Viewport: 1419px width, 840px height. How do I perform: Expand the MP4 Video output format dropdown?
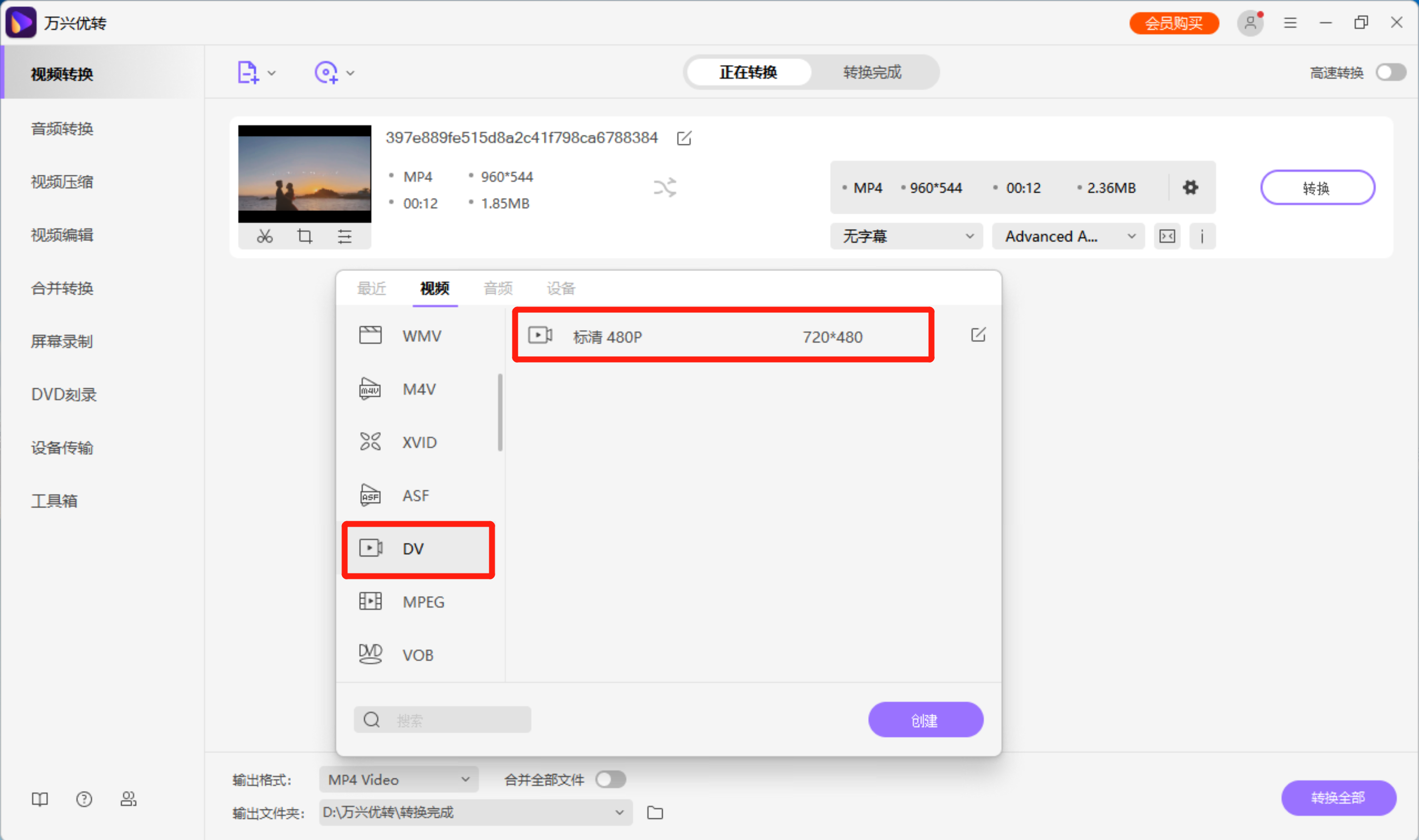(x=399, y=779)
